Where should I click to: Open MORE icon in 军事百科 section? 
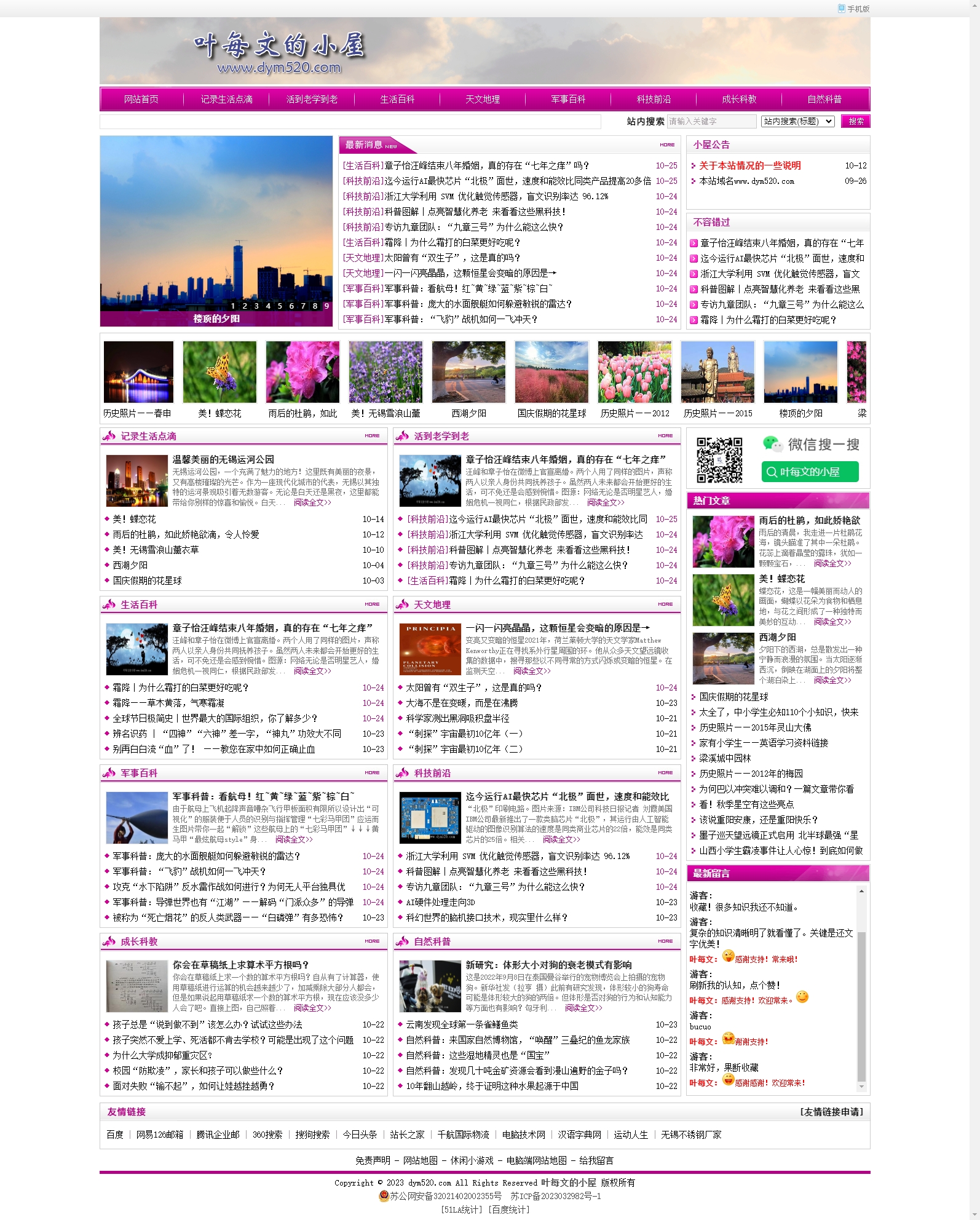372,773
